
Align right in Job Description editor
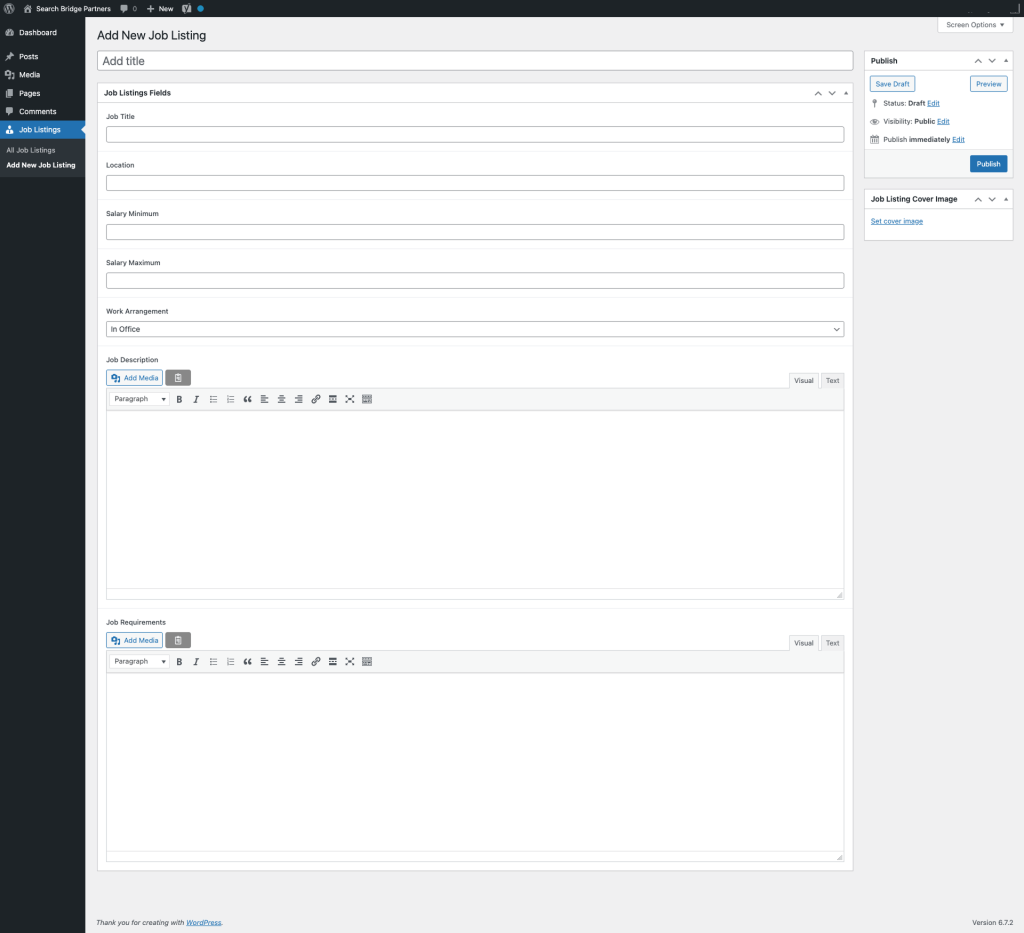(x=298, y=399)
